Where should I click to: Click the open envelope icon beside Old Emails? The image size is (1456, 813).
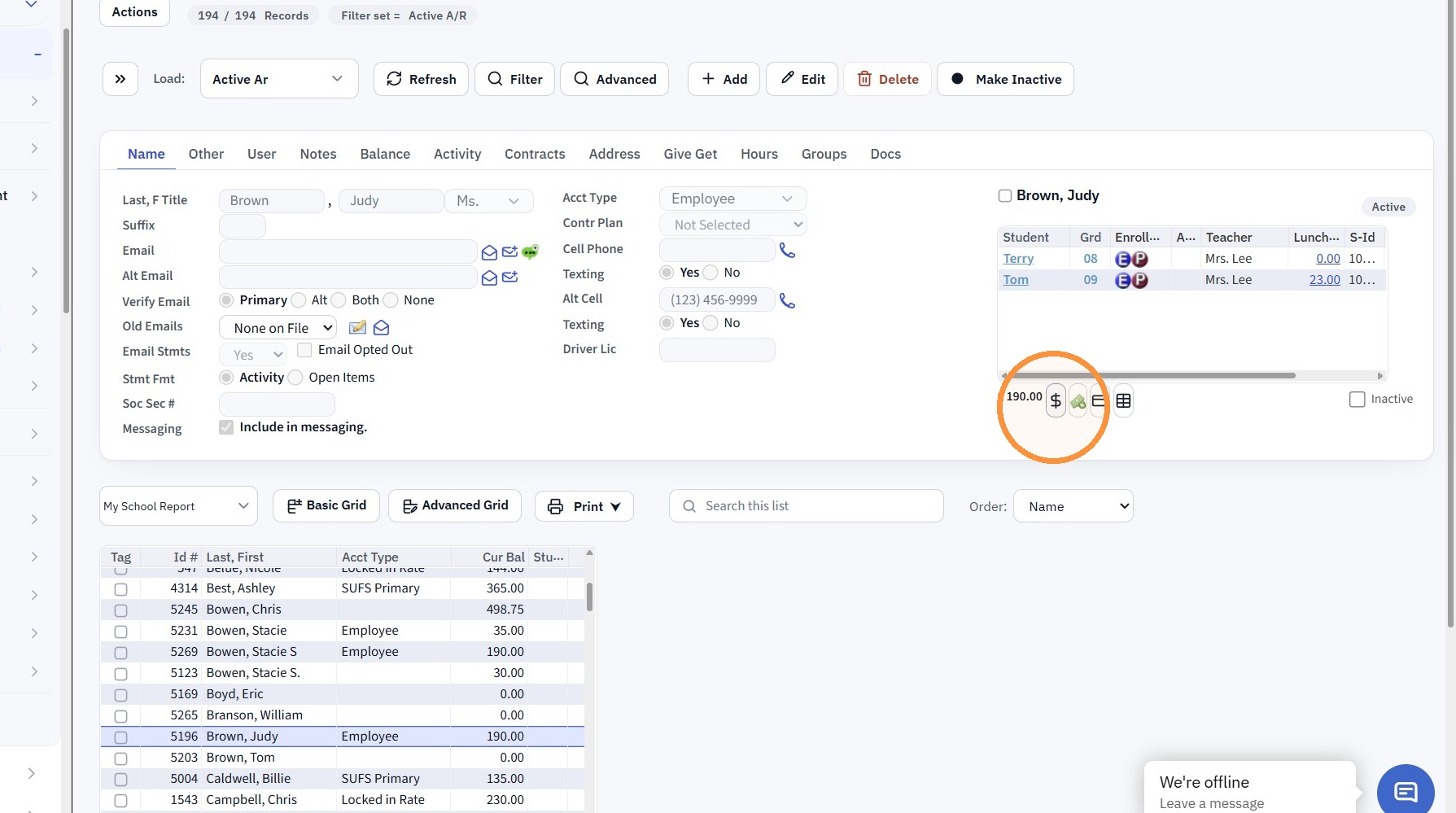(x=381, y=327)
